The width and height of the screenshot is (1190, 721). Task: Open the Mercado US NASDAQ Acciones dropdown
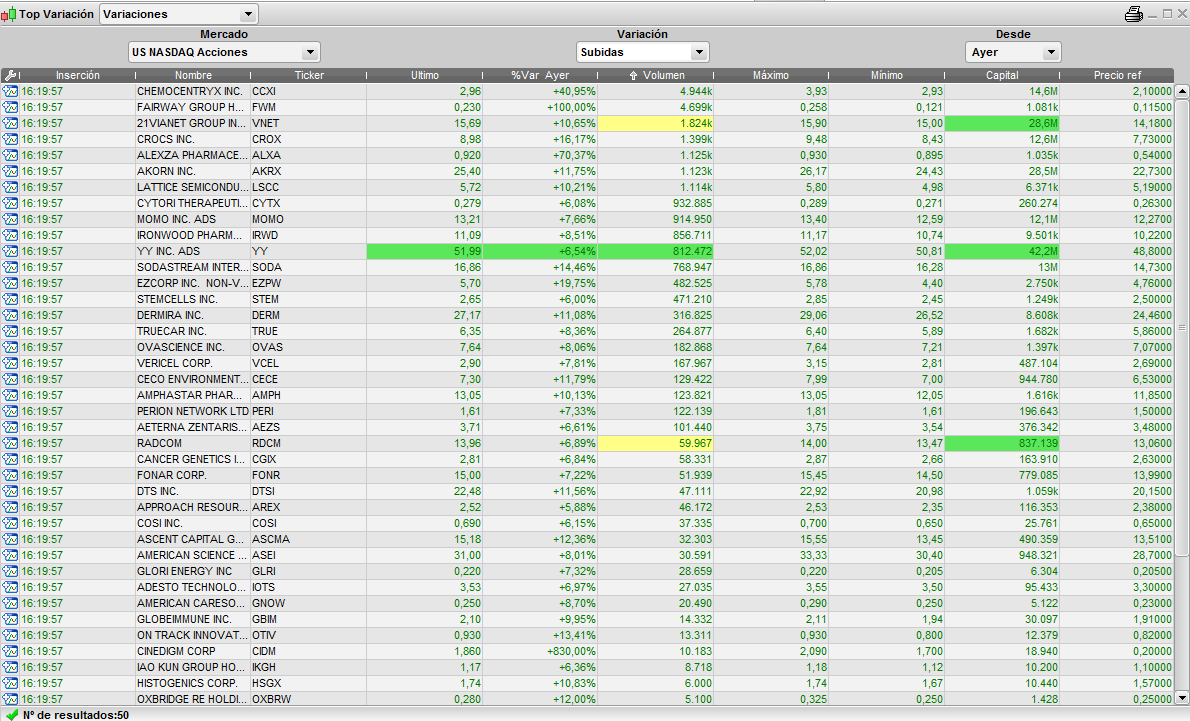coord(224,52)
